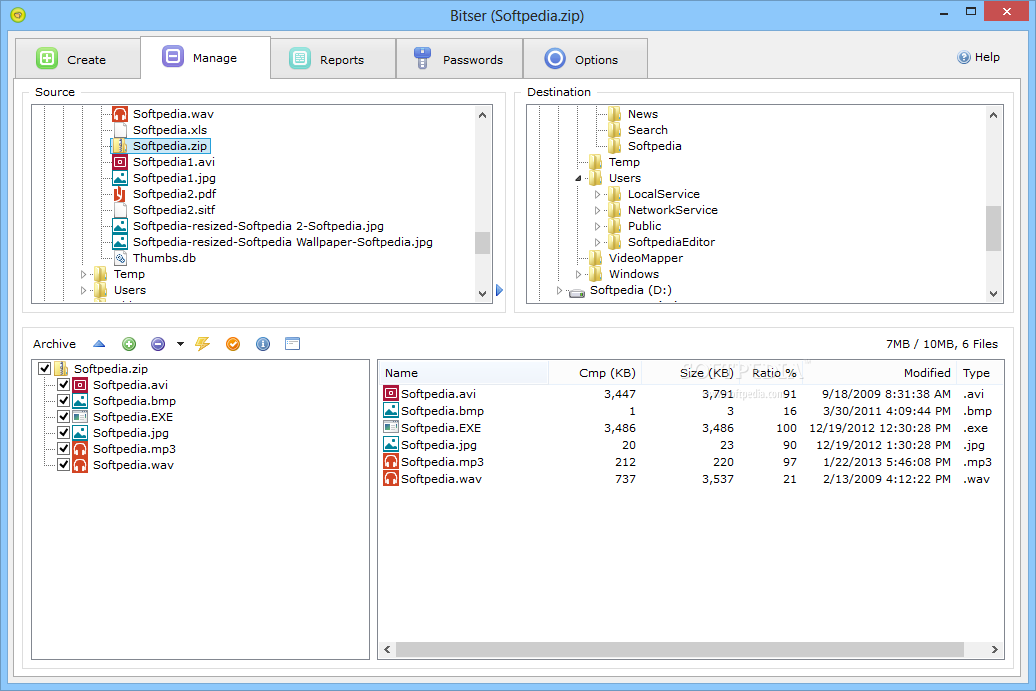1036x691 pixels.
Task: Expand the SoftpediaEditor folder
Action: tap(597, 242)
